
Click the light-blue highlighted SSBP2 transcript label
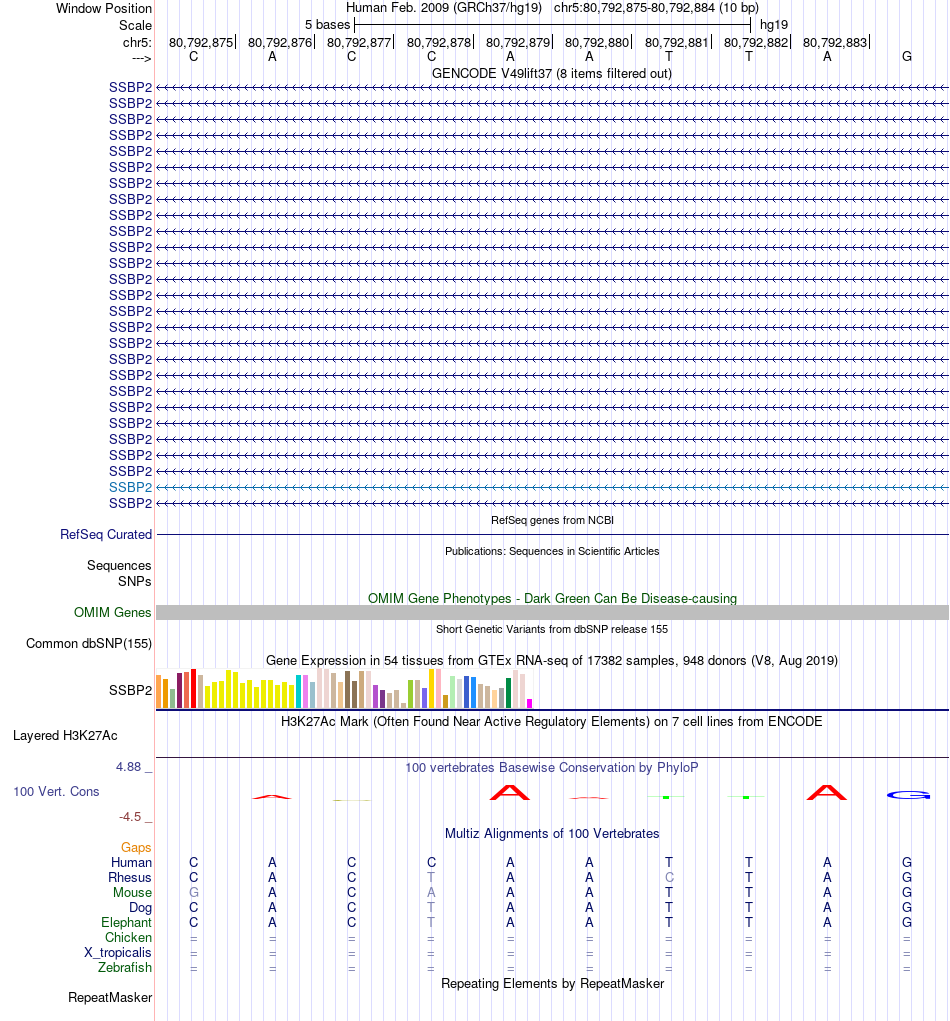[x=130, y=487]
